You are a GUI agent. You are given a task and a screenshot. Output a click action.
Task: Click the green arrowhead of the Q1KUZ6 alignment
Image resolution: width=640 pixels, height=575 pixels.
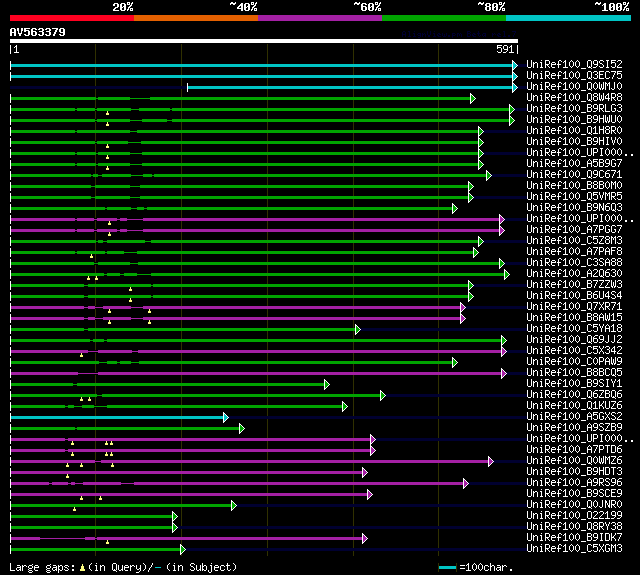point(344,406)
